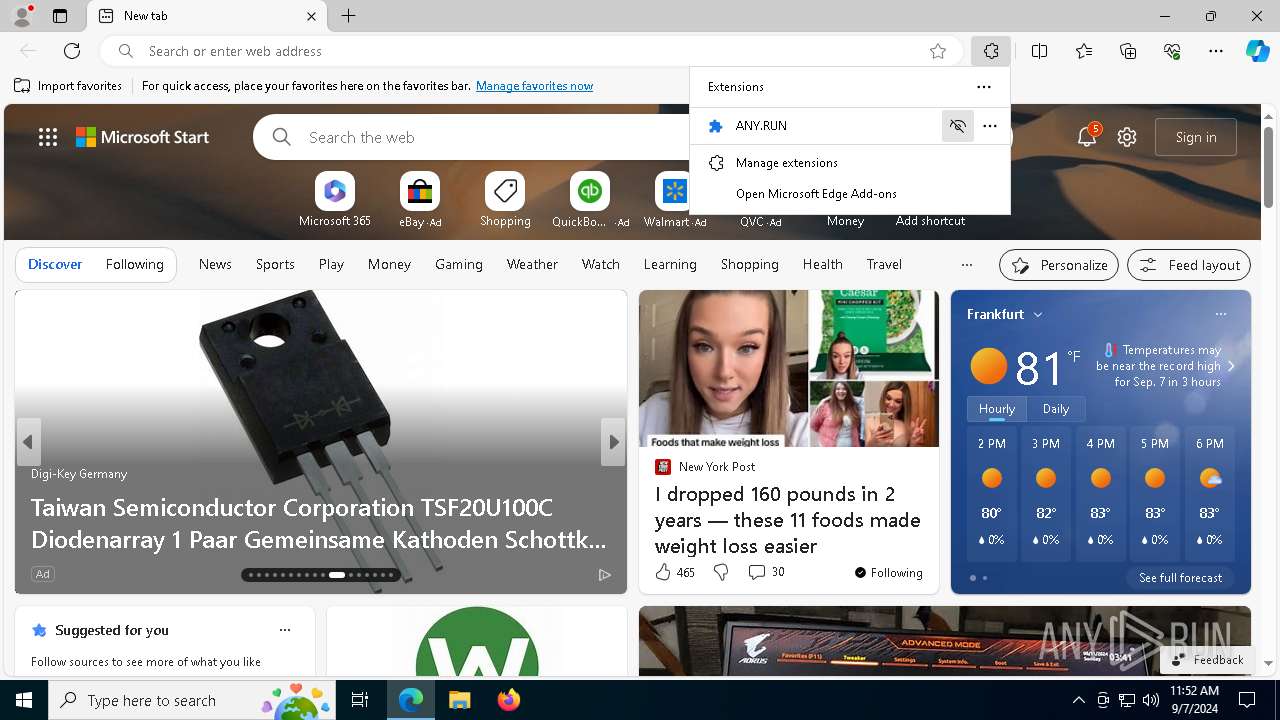Viewport: 1280px width, 720px height.
Task: Open Suggested for you more options
Action: coord(285,630)
